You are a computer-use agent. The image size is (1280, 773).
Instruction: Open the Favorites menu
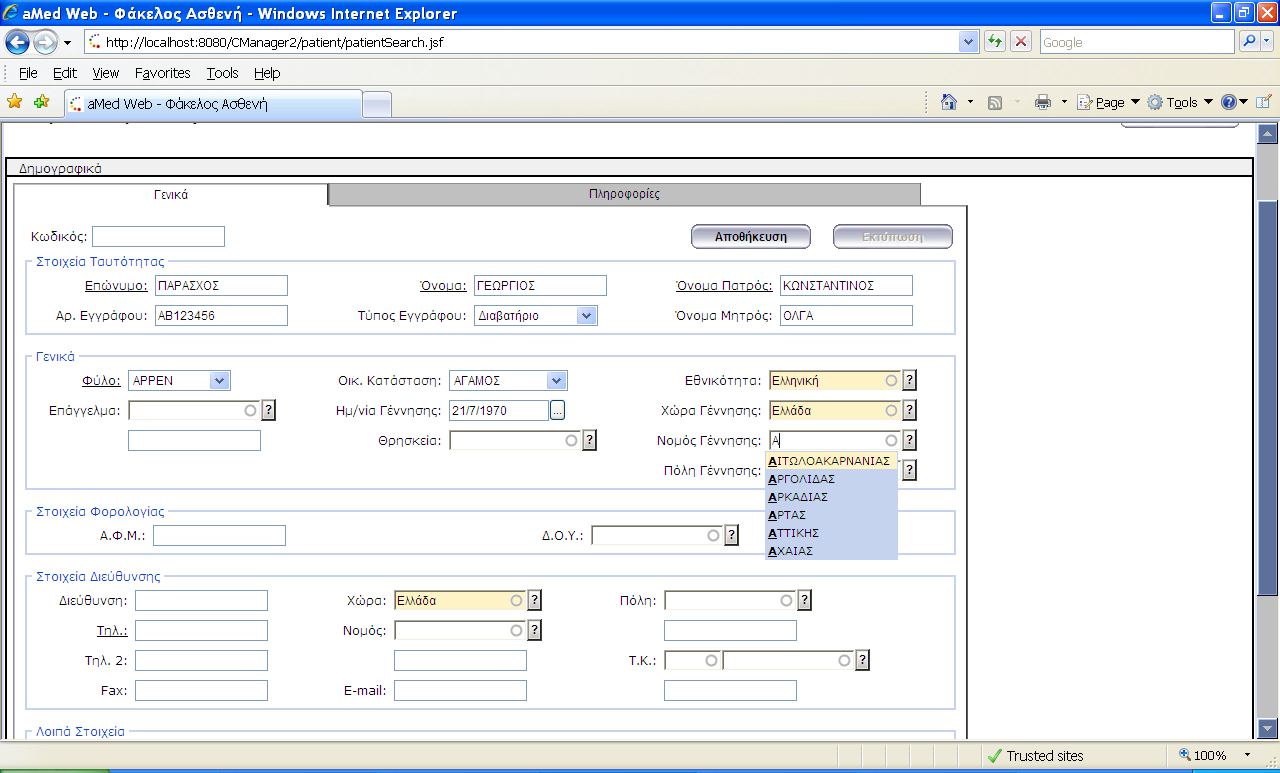163,73
